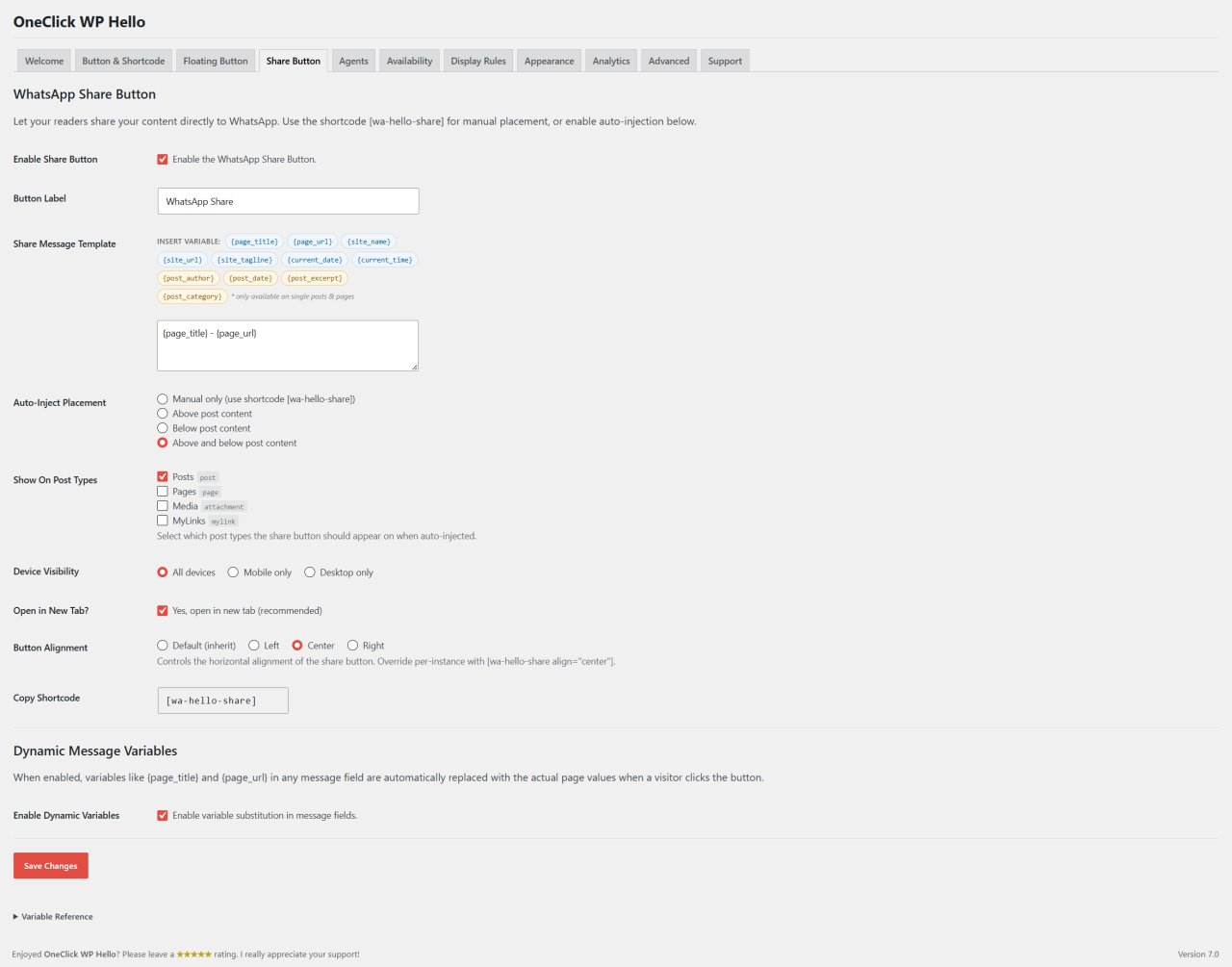This screenshot has width=1232, height=967.
Task: Toggle open in new tab checkbox
Action: (x=163, y=610)
